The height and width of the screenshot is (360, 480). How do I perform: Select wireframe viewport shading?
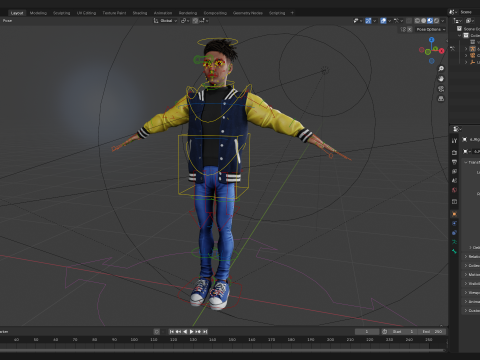(x=417, y=21)
